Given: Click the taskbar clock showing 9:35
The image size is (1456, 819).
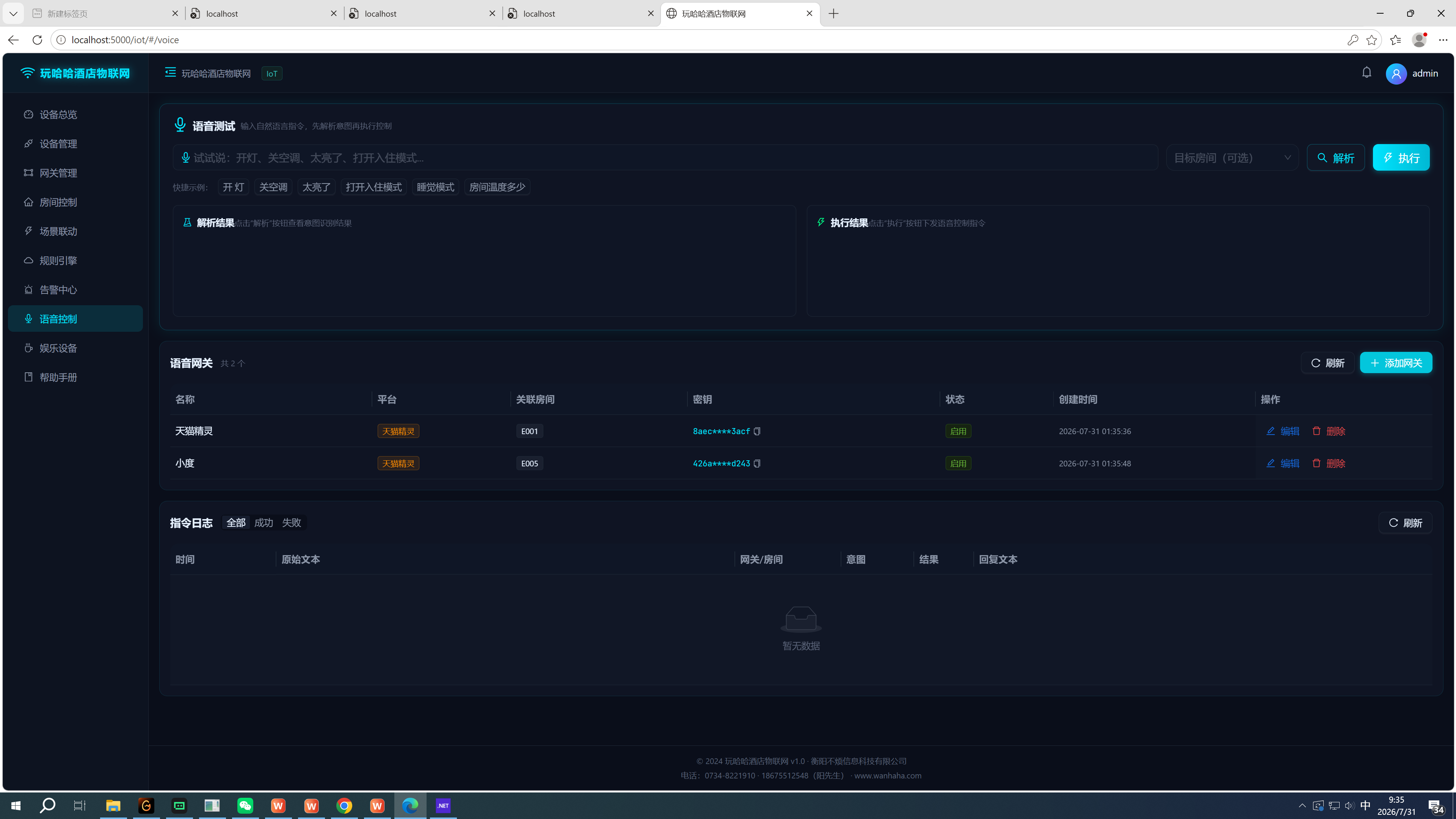Looking at the screenshot, I should (x=1396, y=805).
